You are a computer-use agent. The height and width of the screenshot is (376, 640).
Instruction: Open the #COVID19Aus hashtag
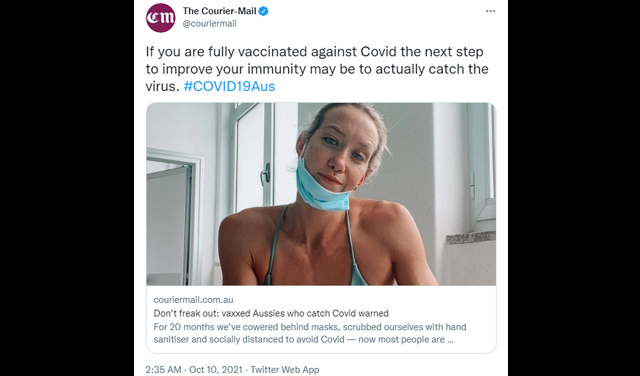pos(229,86)
